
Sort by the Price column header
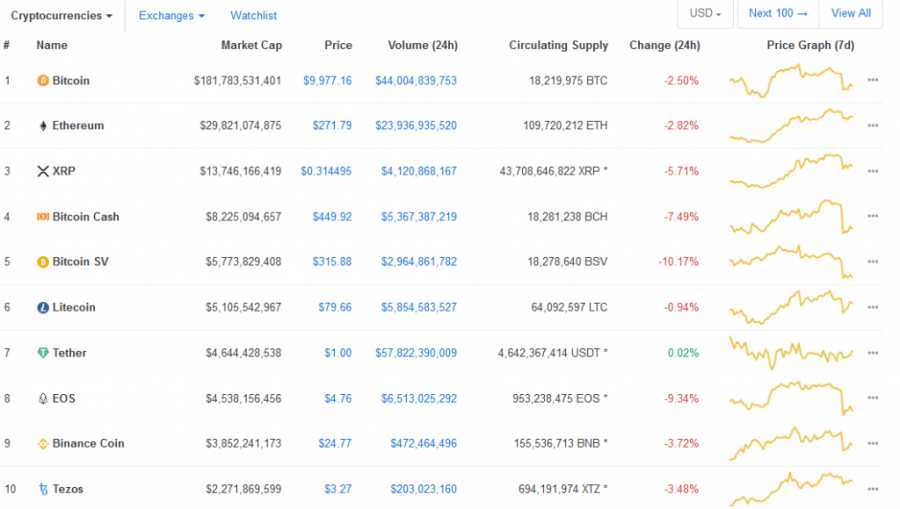(338, 45)
